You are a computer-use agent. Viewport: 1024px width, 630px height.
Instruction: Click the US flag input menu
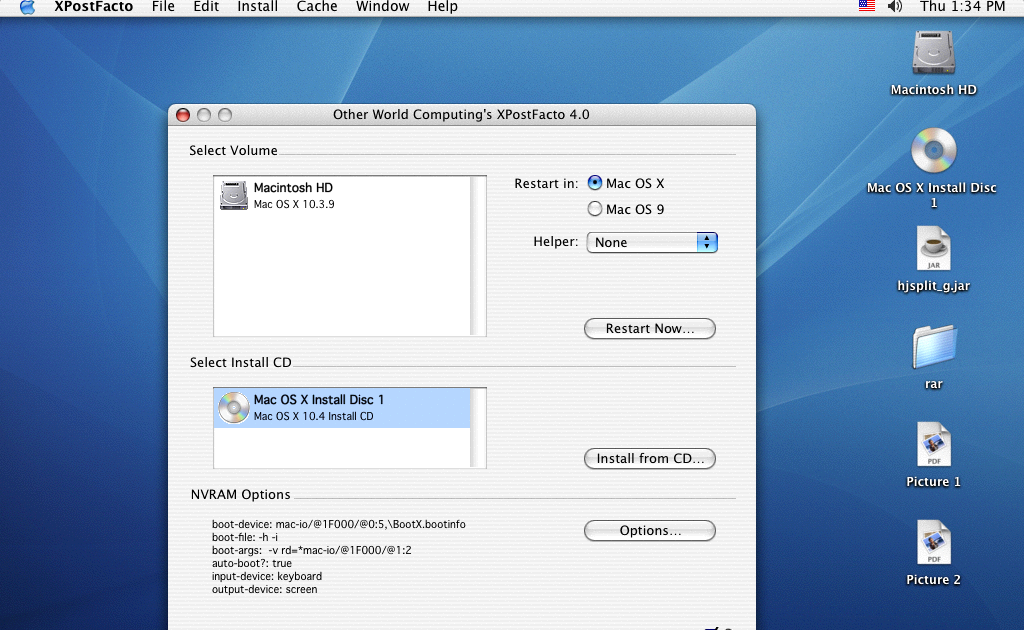867,7
